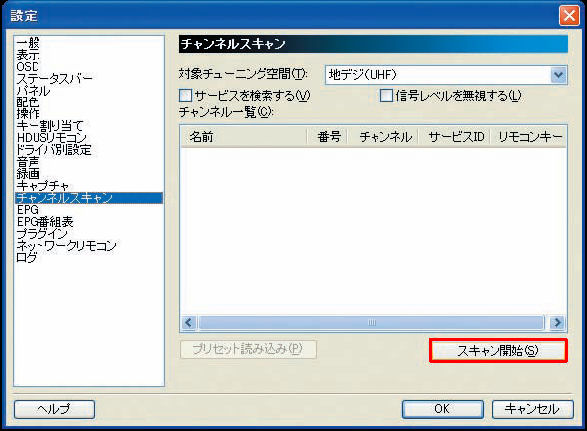The width and height of the screenshot is (587, 431).
Task: Click the horizontal scrollbar thumb
Action: click(371, 322)
